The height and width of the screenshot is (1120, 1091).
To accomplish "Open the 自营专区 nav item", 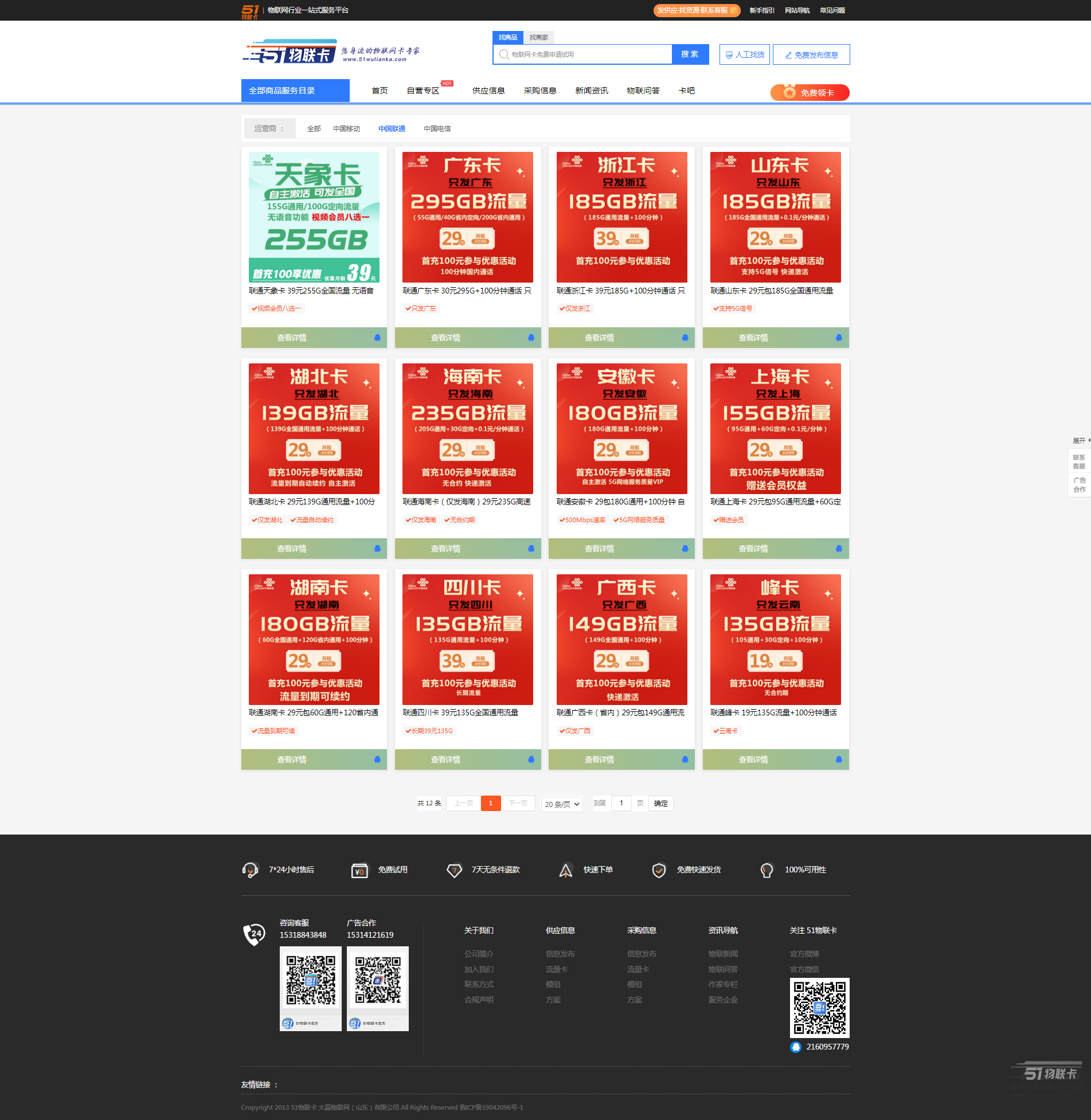I will pos(423,91).
